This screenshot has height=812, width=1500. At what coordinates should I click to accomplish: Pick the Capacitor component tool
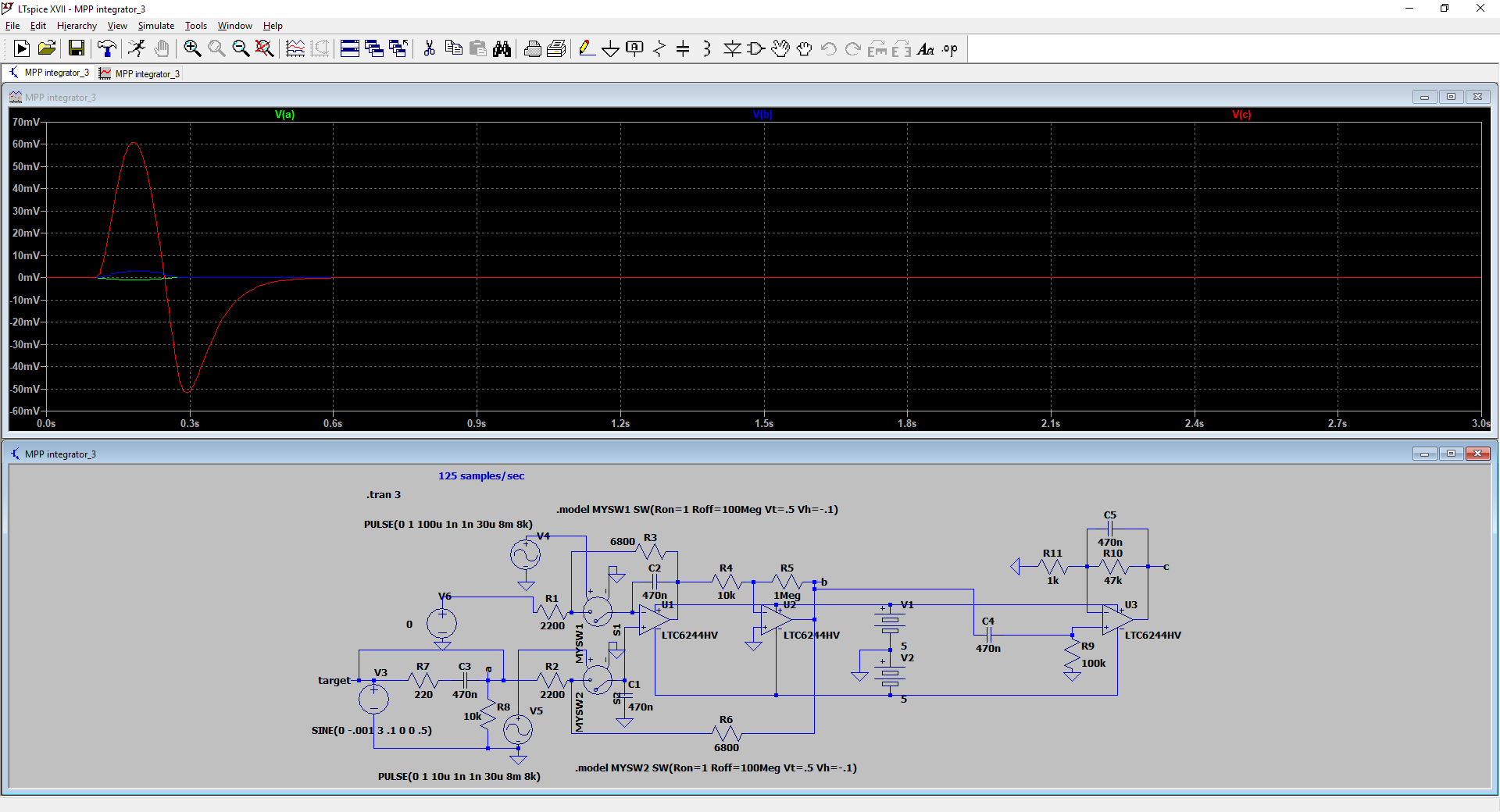(x=683, y=49)
